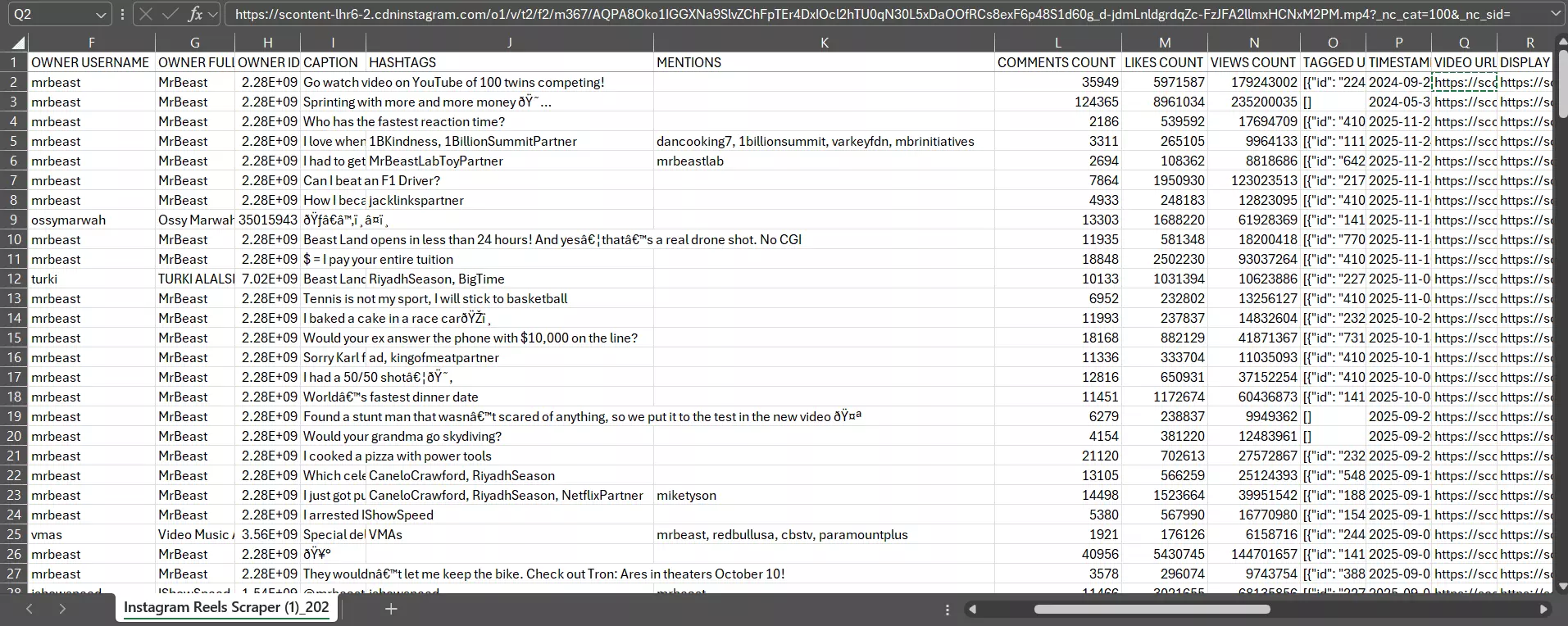Click the previous sheet navigation arrow

coord(30,609)
